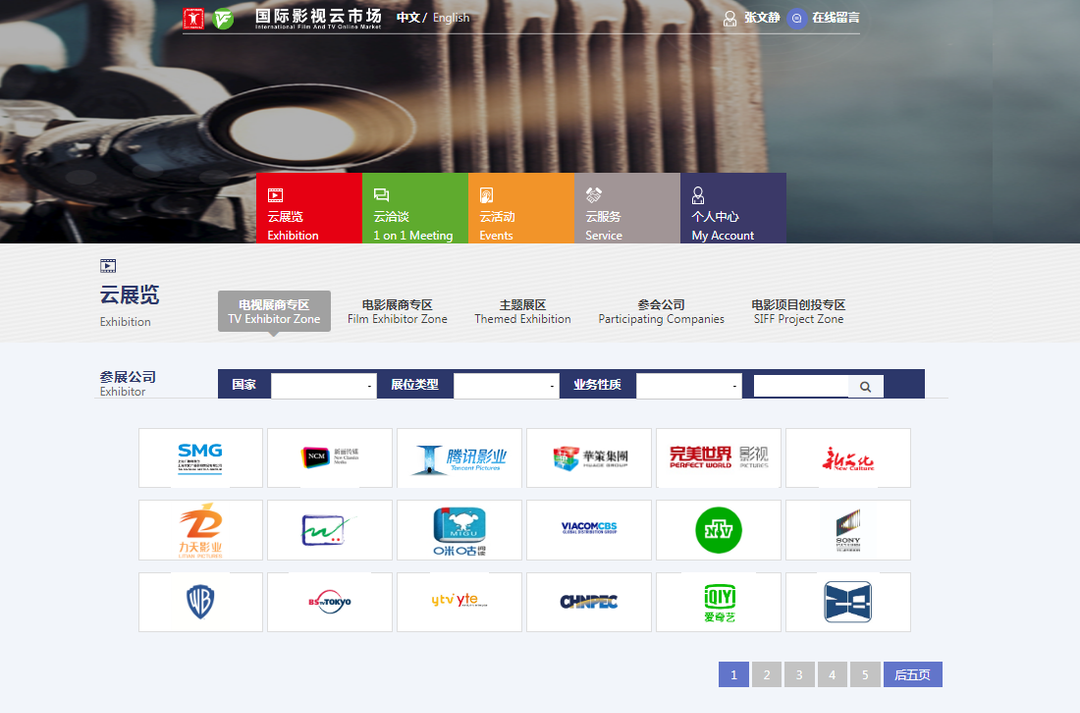Click the iQIYI logo tile
The height and width of the screenshot is (713, 1080).
(x=718, y=602)
